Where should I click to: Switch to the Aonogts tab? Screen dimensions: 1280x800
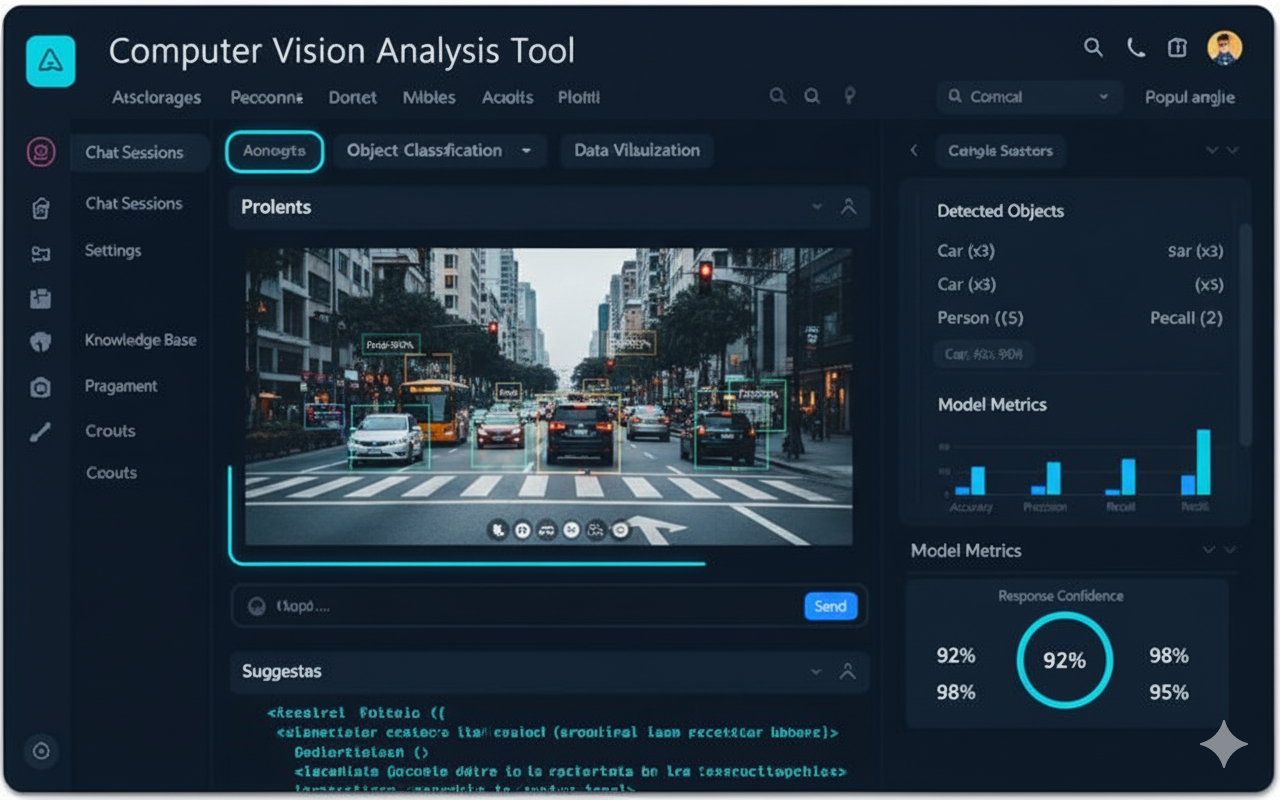(275, 151)
